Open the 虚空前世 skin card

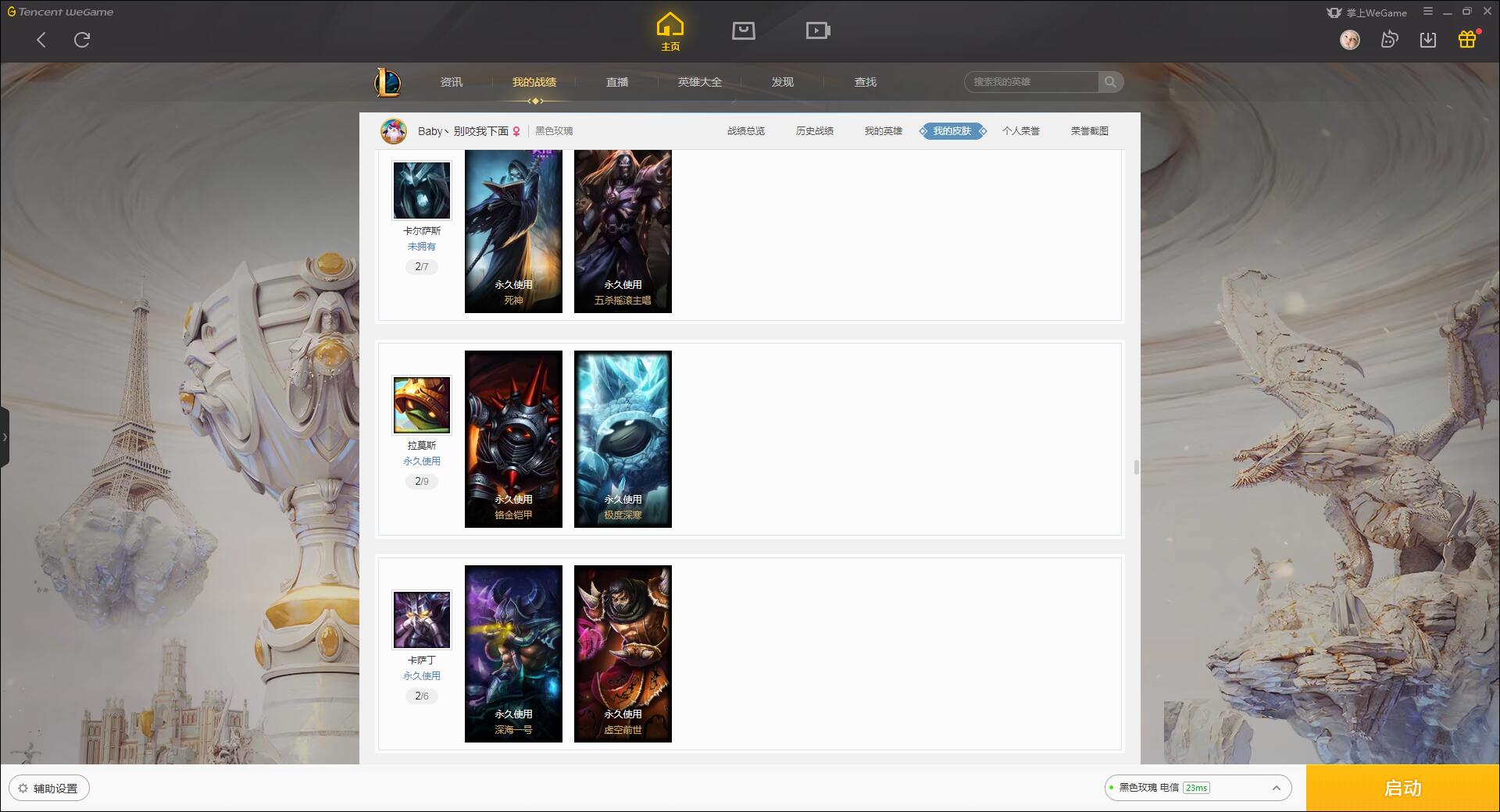[x=623, y=654]
